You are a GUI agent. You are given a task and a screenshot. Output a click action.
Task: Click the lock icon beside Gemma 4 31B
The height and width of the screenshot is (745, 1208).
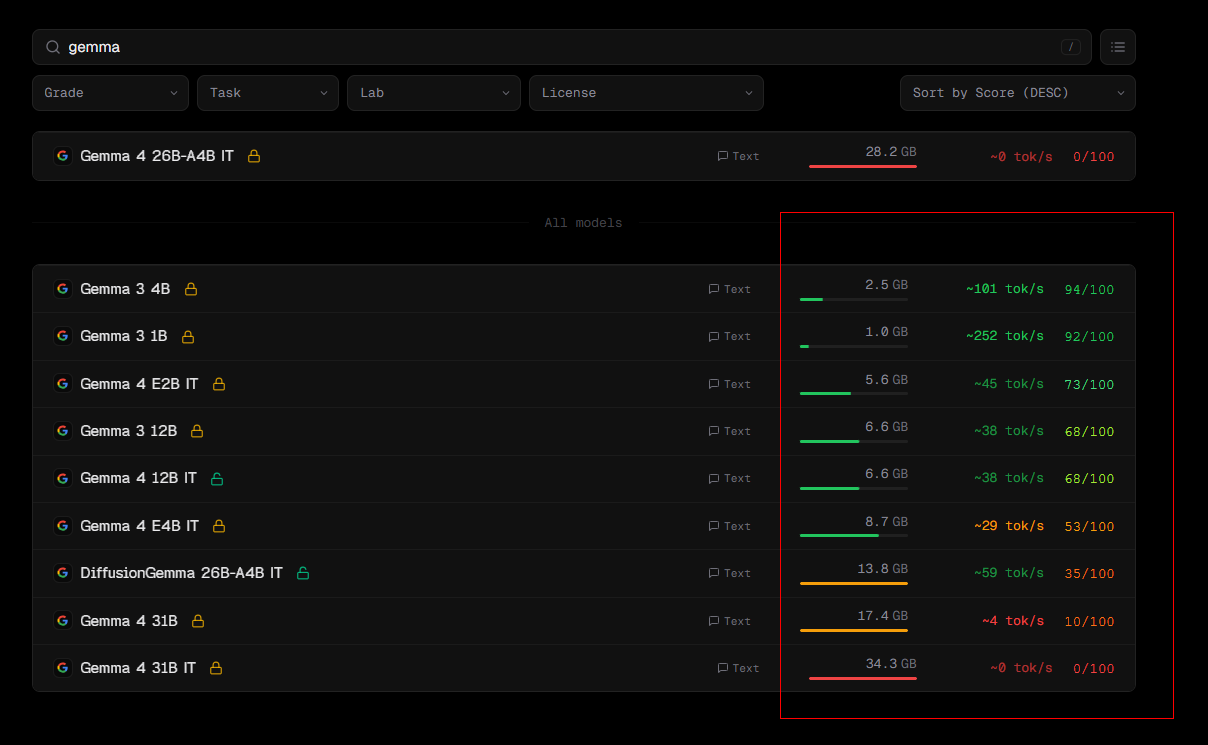[x=198, y=621]
